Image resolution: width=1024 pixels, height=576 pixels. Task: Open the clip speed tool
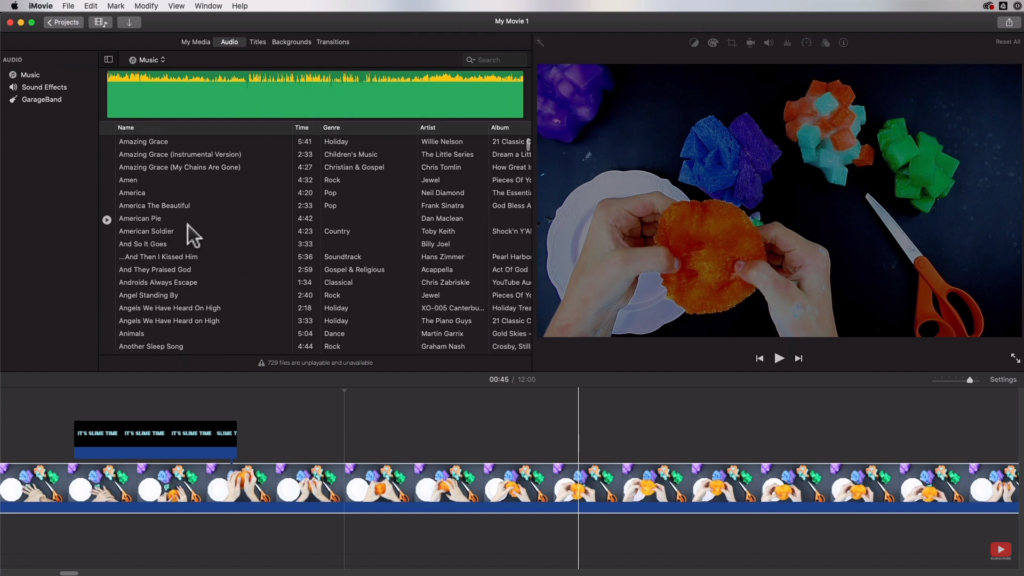[x=807, y=42]
